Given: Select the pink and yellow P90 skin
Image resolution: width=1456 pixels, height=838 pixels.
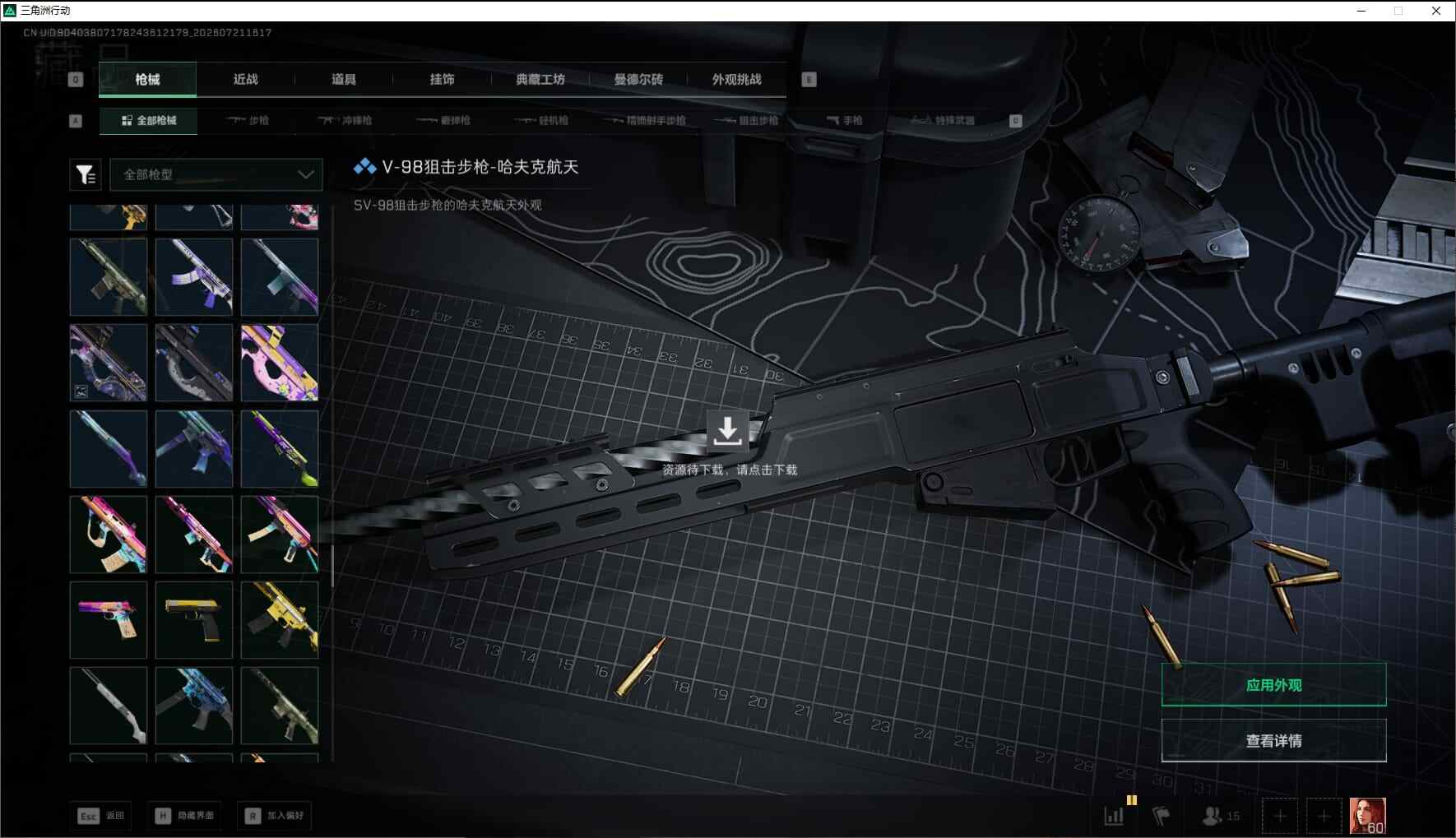Looking at the screenshot, I should (x=280, y=363).
